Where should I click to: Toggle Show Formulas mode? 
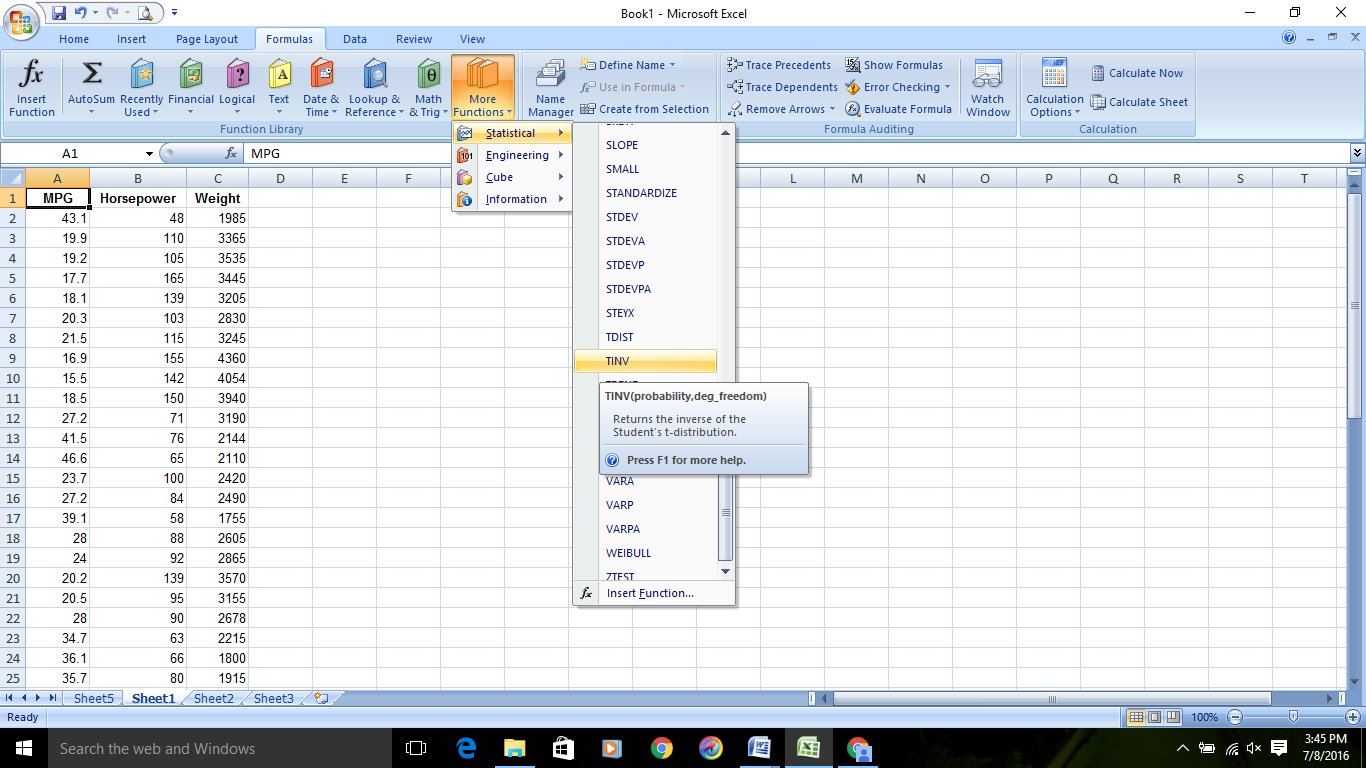tap(894, 65)
